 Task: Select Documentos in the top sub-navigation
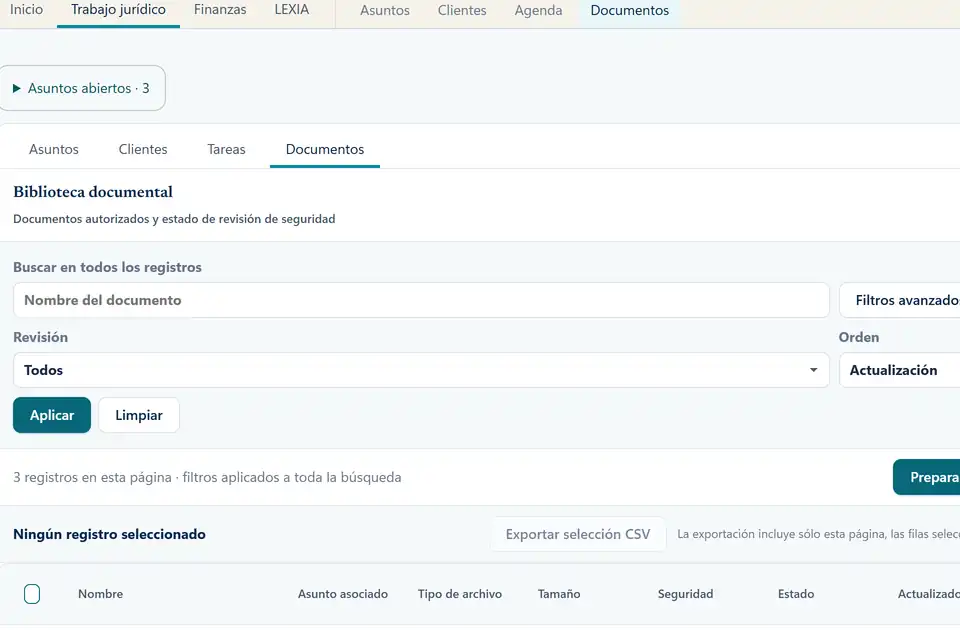pos(629,10)
